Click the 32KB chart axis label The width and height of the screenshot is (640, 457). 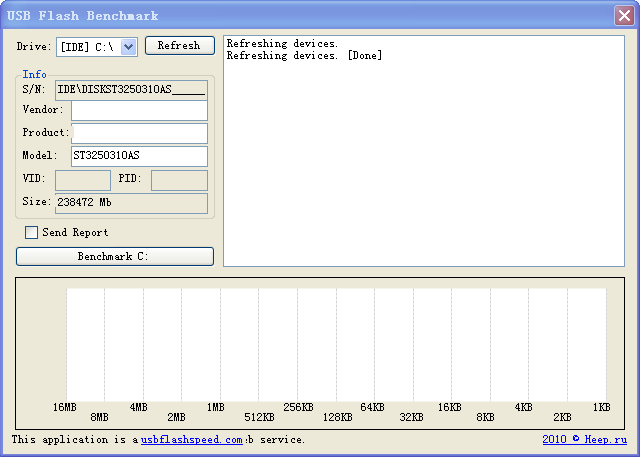coord(411,417)
